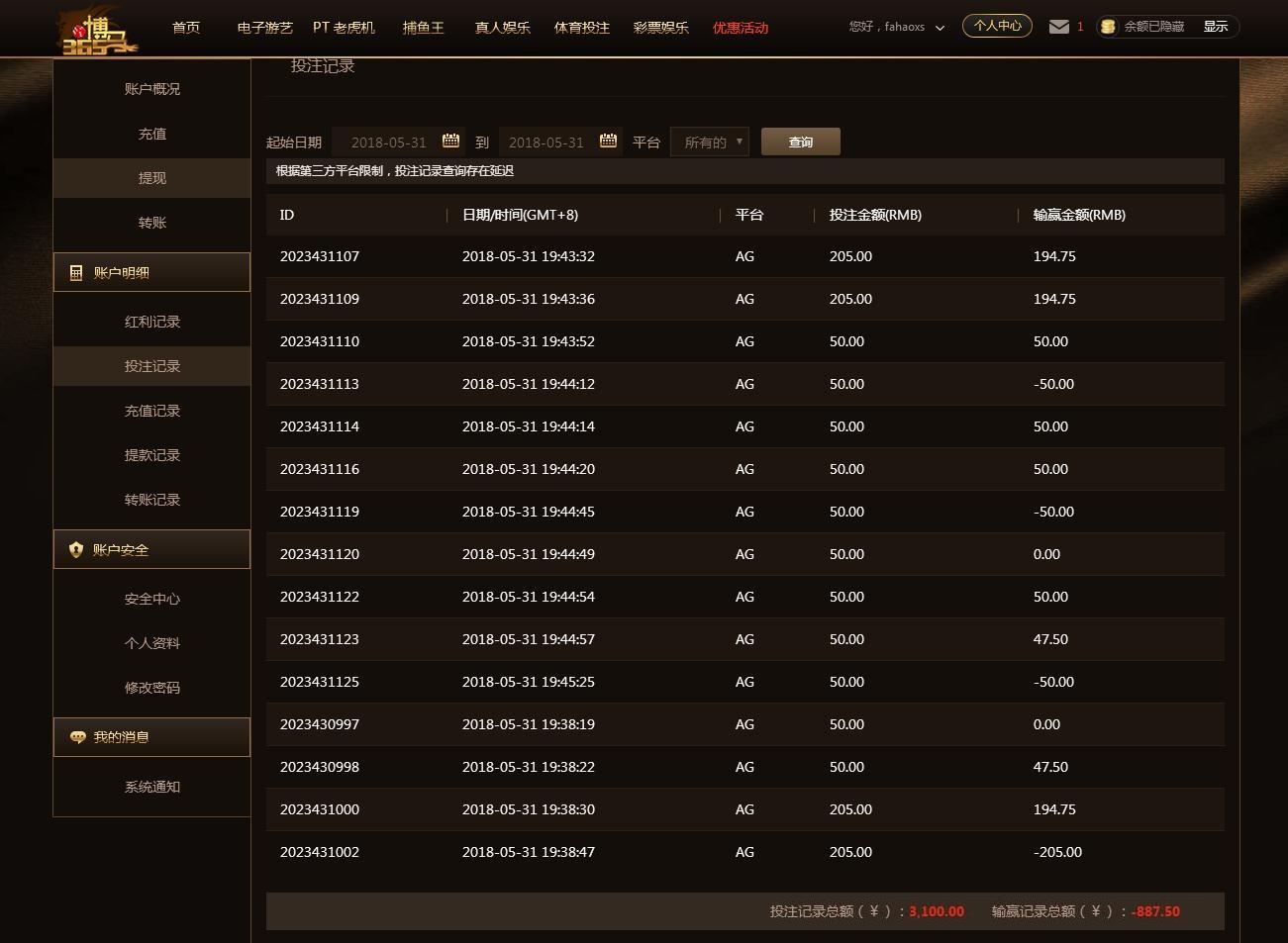
Task: Open 电子游艺 navigation item
Action: (265, 28)
